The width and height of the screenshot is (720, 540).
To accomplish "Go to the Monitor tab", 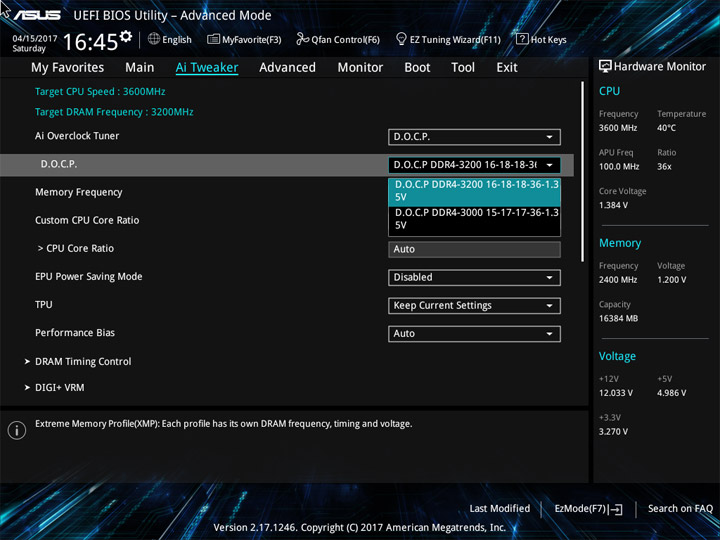I will pyautogui.click(x=360, y=68).
